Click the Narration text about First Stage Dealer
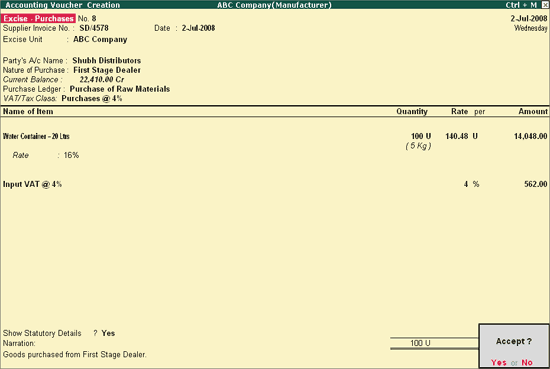 pos(74,355)
